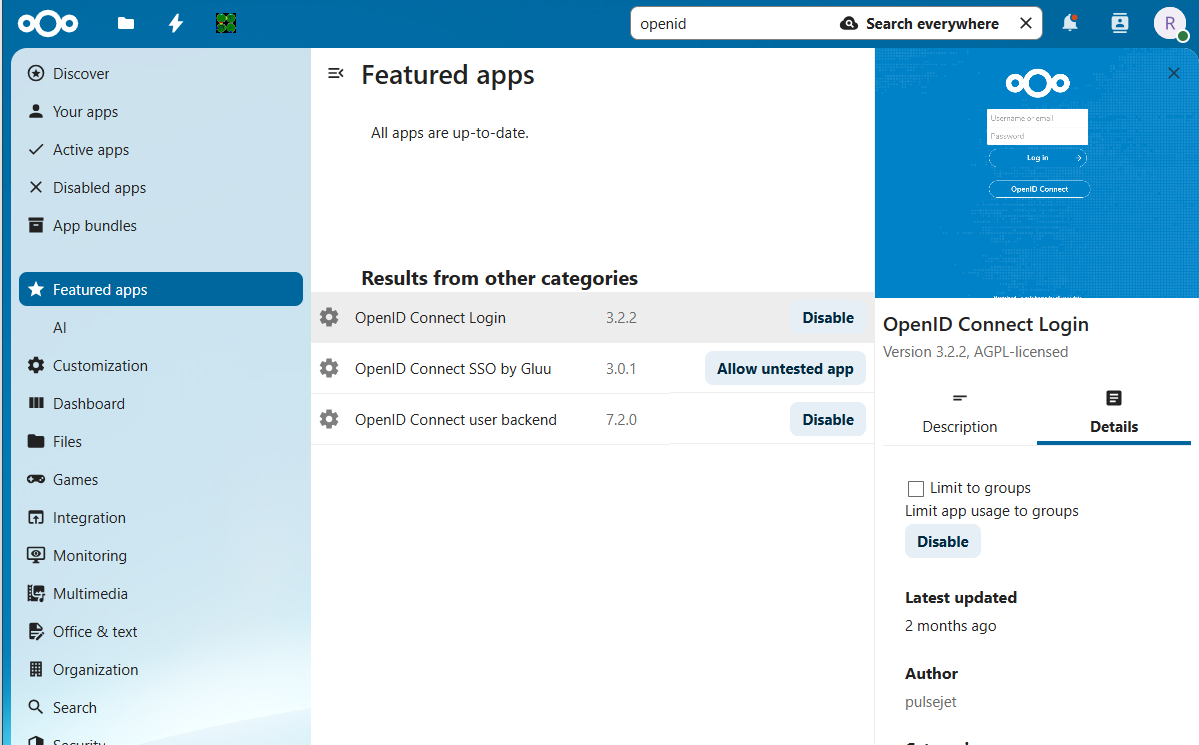
Task: Click the Nextcloud logo in header
Action: pyautogui.click(x=47, y=23)
